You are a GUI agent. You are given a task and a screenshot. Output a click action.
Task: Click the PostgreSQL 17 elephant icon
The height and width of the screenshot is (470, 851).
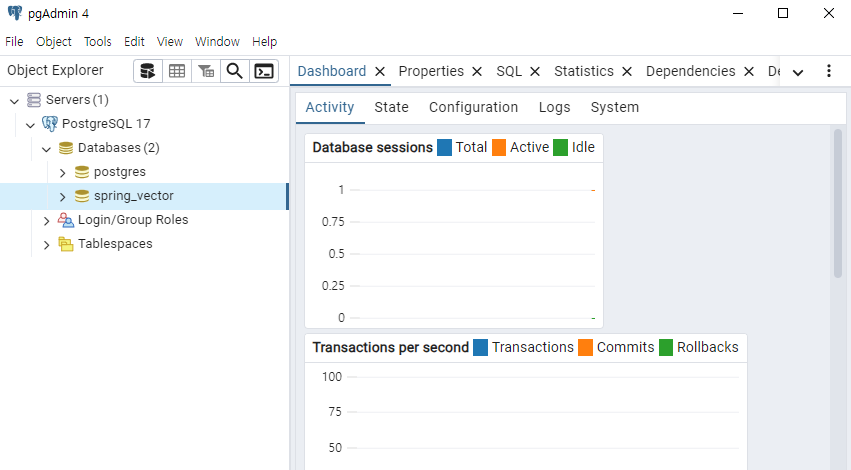click(x=50, y=124)
